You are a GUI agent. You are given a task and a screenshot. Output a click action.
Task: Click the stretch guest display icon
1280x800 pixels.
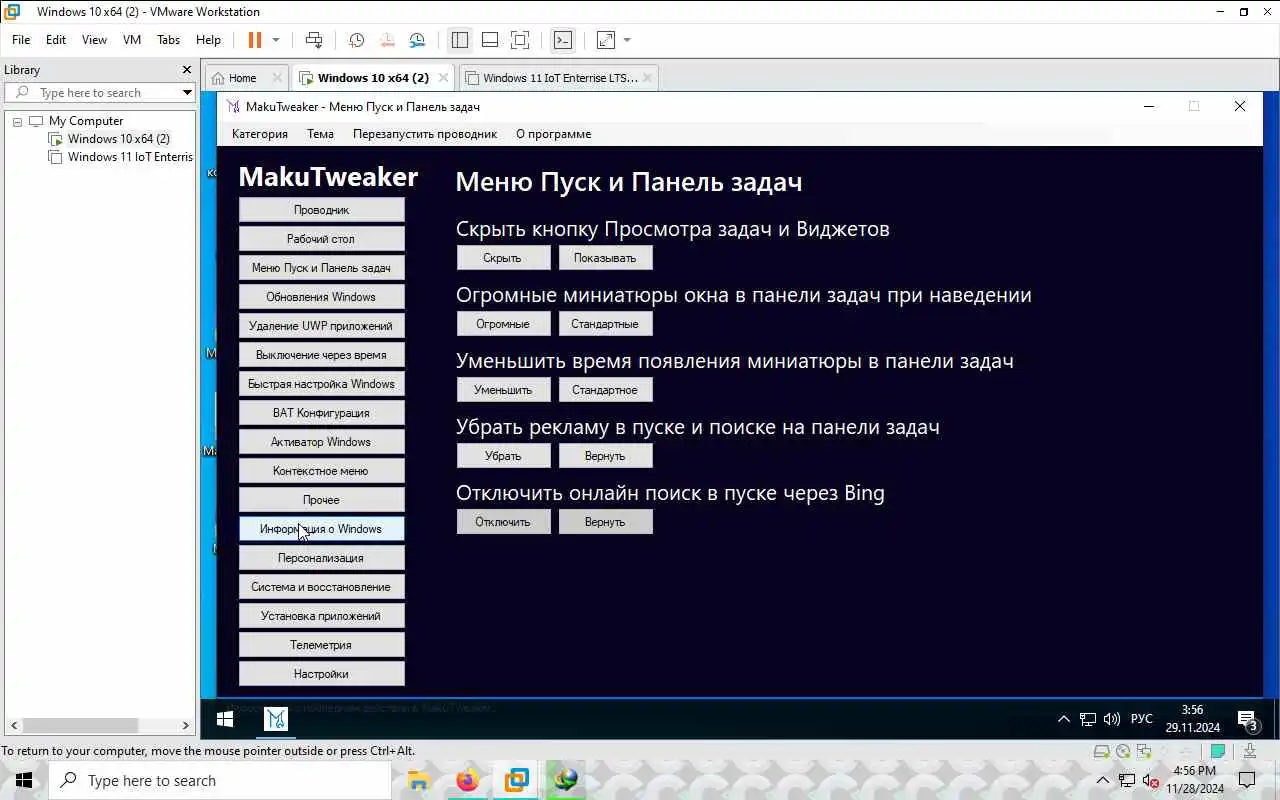606,40
